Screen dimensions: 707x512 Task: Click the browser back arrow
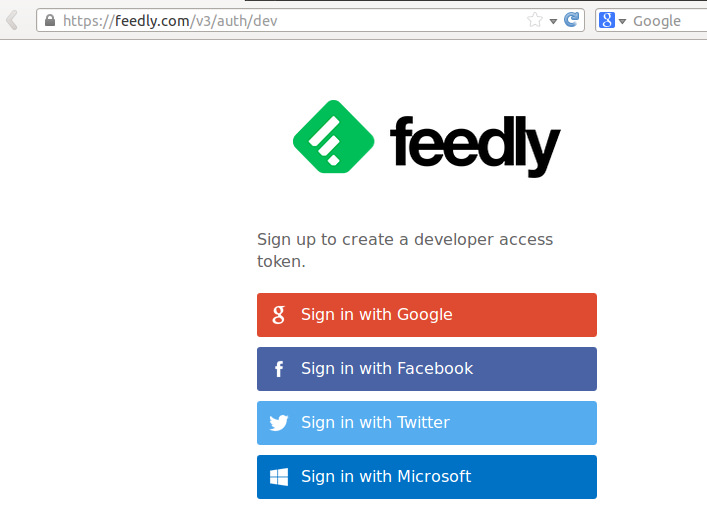tap(13, 20)
